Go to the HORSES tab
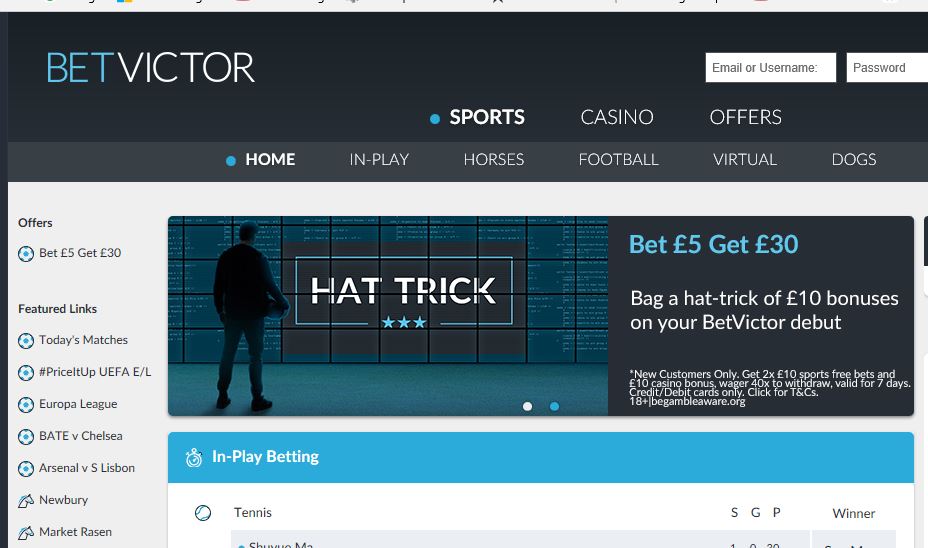The image size is (928, 548). (x=494, y=160)
